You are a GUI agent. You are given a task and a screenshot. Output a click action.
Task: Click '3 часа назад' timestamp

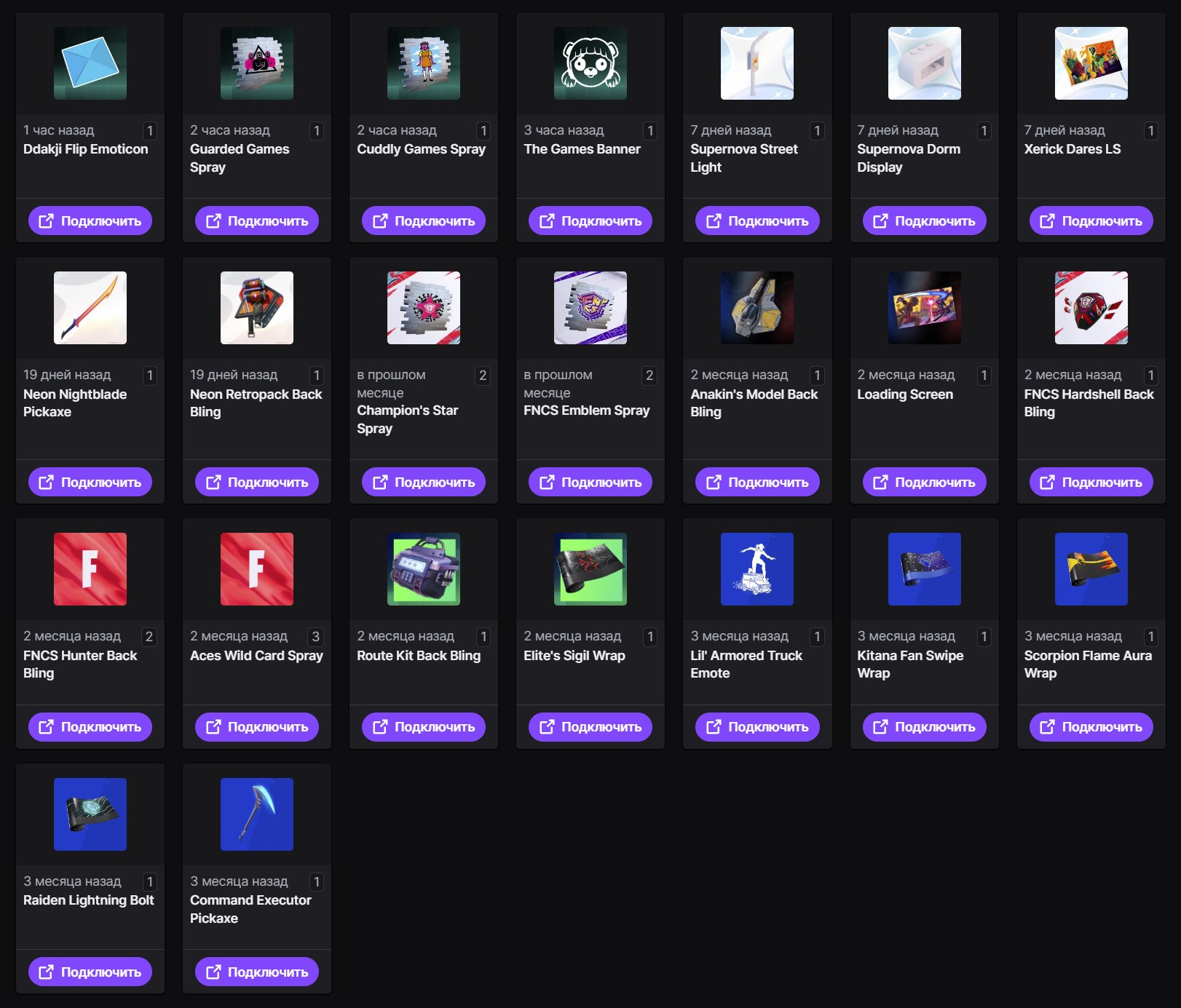pos(564,130)
